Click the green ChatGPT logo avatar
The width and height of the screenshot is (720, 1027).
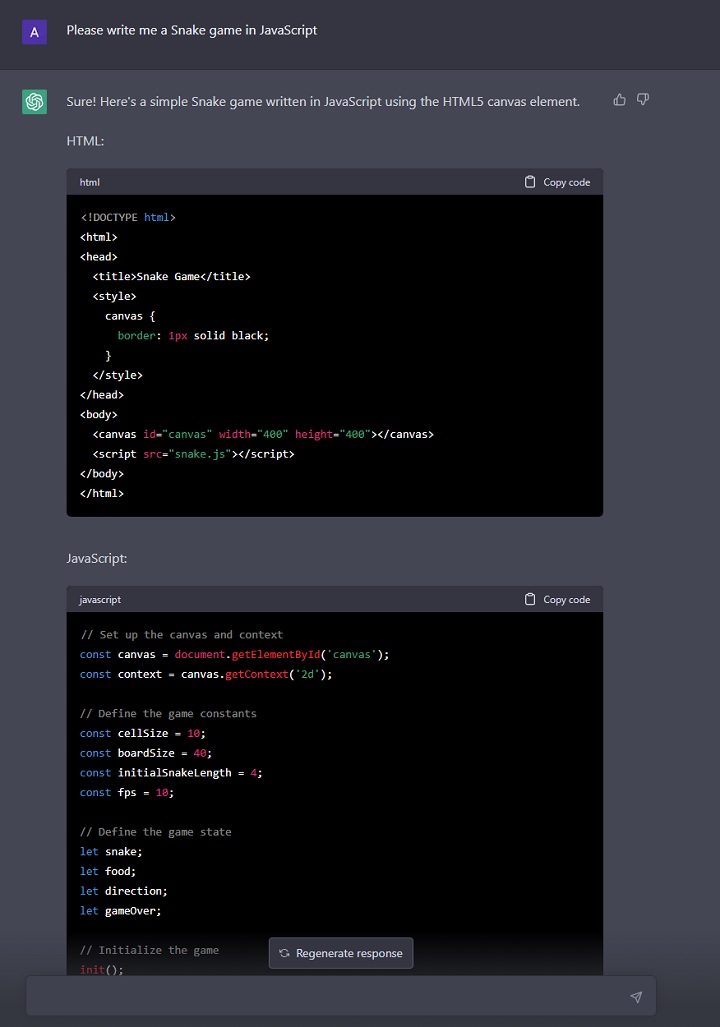[35, 101]
